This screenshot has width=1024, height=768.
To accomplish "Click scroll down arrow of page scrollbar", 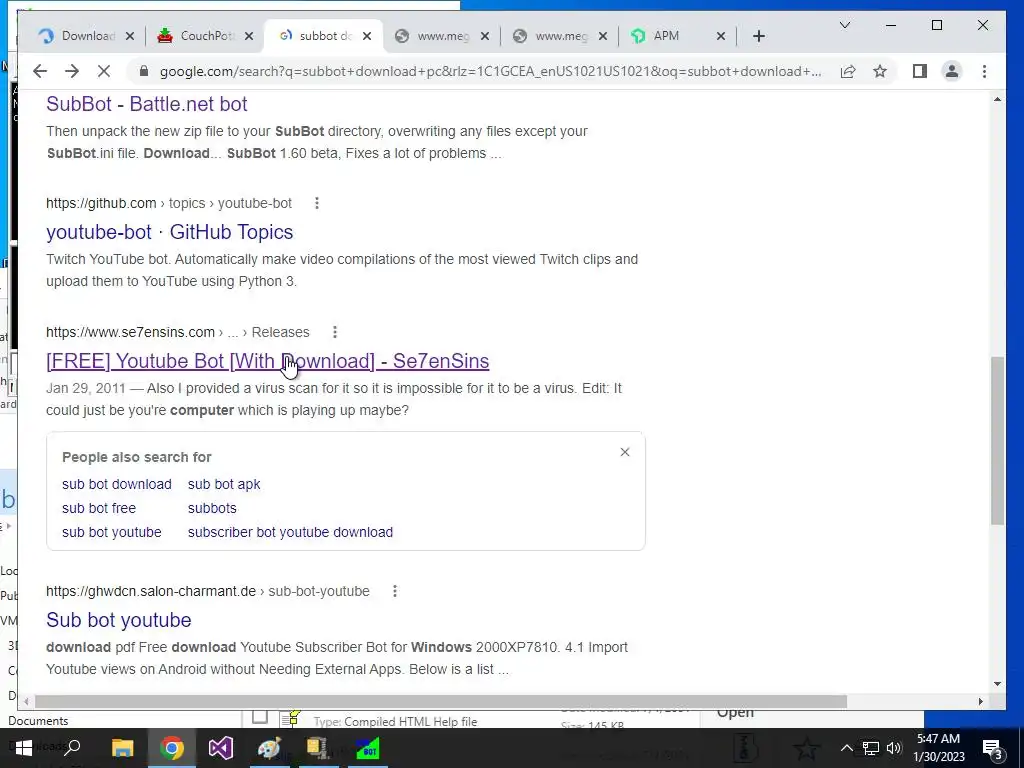I will click(997, 684).
